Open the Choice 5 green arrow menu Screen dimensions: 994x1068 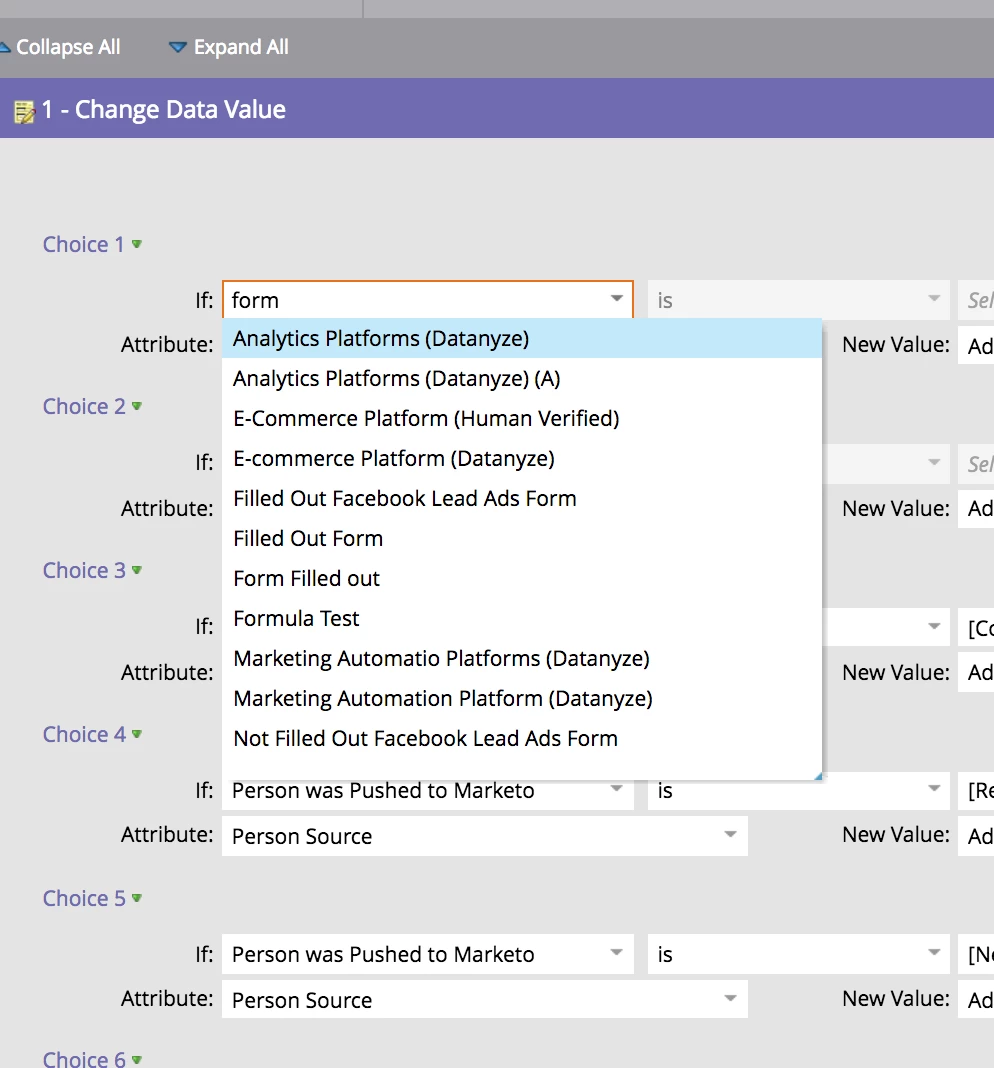[x=137, y=898]
